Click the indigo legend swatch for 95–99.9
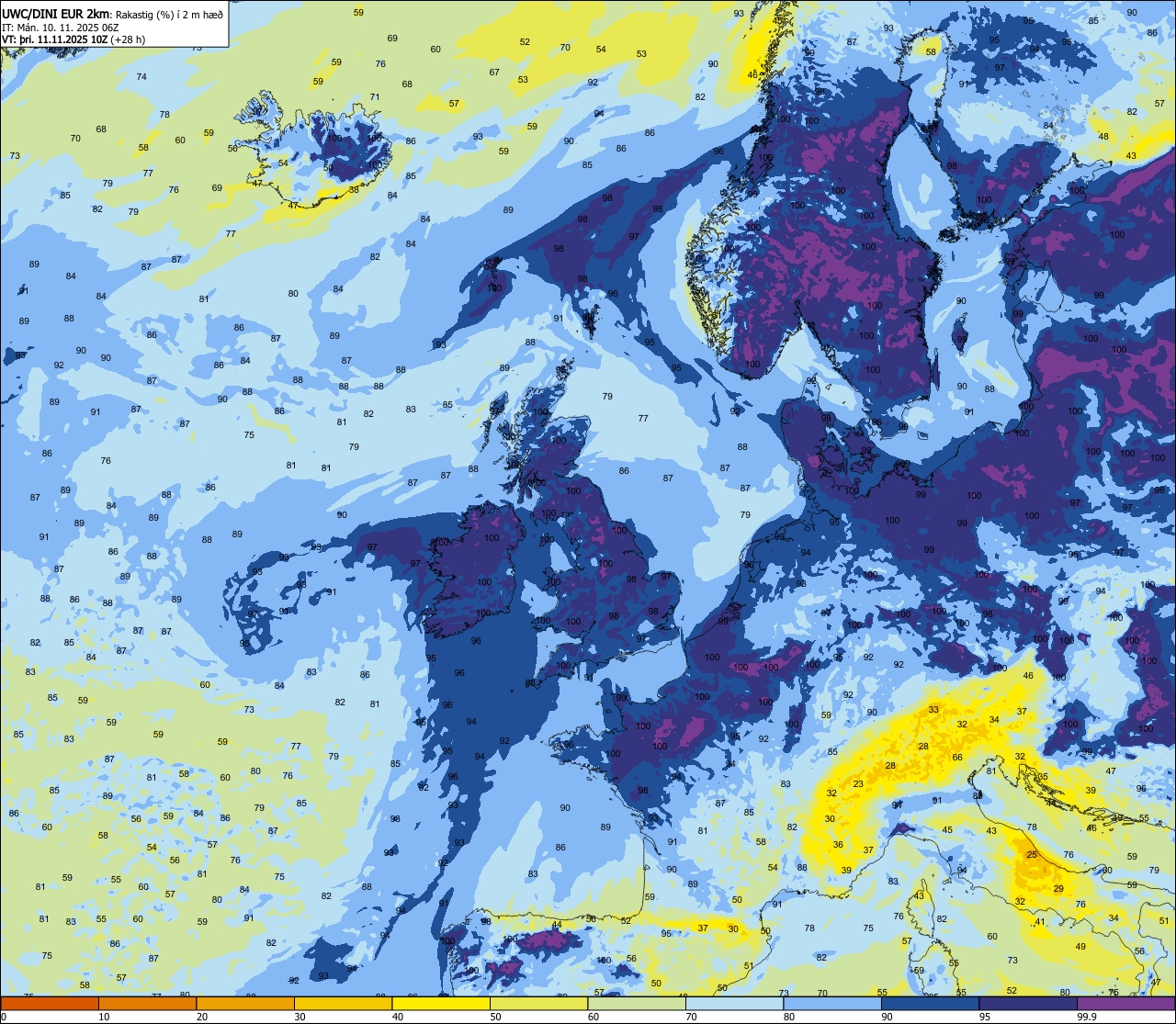Viewport: 1176px width, 1024px height. click(x=1028, y=1004)
